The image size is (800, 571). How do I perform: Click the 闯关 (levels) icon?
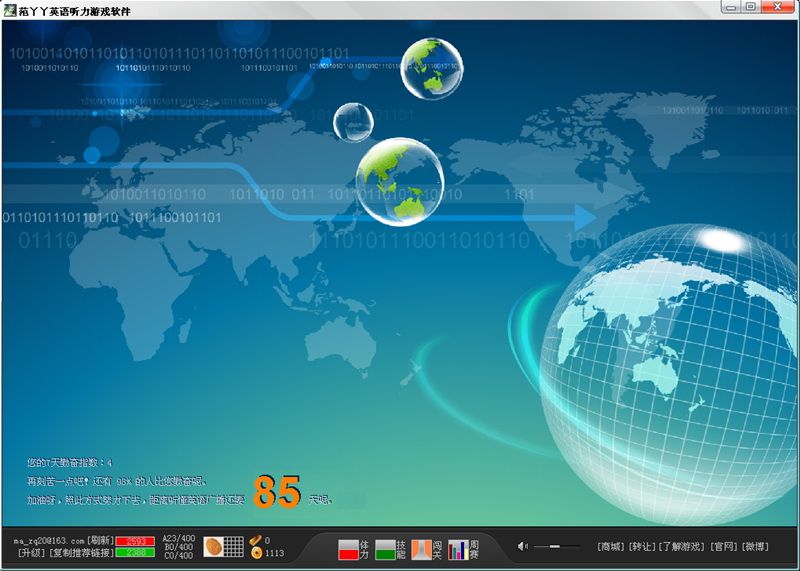(426, 548)
